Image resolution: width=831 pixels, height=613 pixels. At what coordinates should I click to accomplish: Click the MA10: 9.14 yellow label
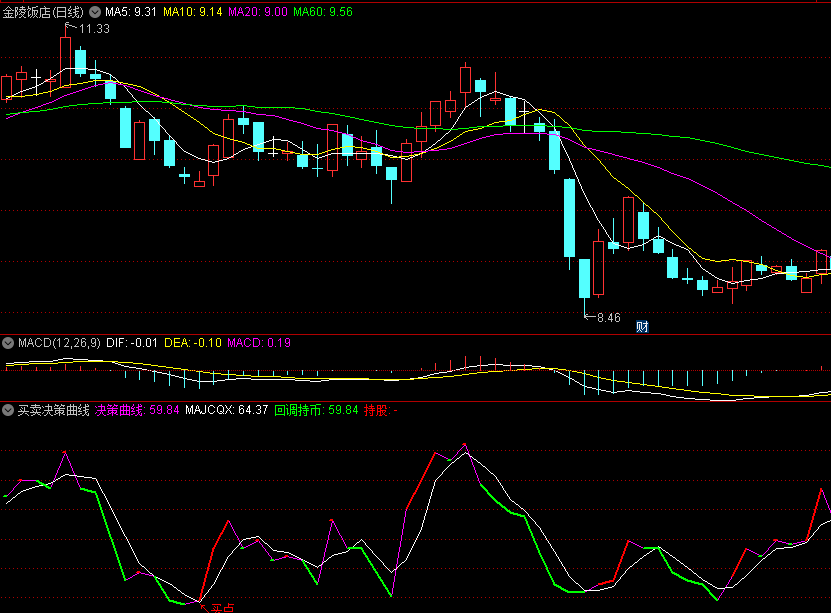point(193,12)
